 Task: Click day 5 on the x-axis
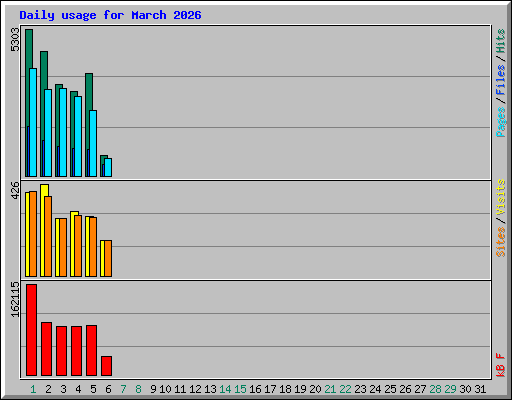(x=93, y=389)
